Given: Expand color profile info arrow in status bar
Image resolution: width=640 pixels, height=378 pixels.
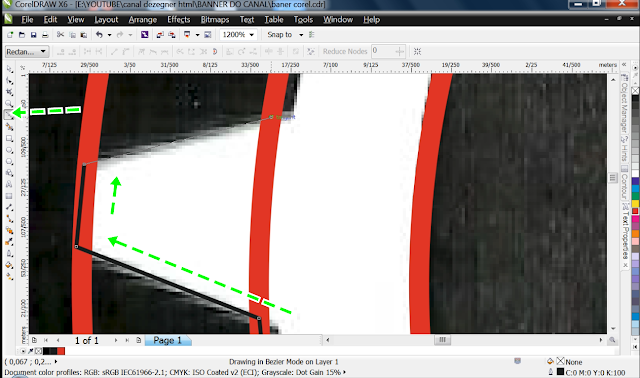Looking at the screenshot, I should (x=345, y=372).
